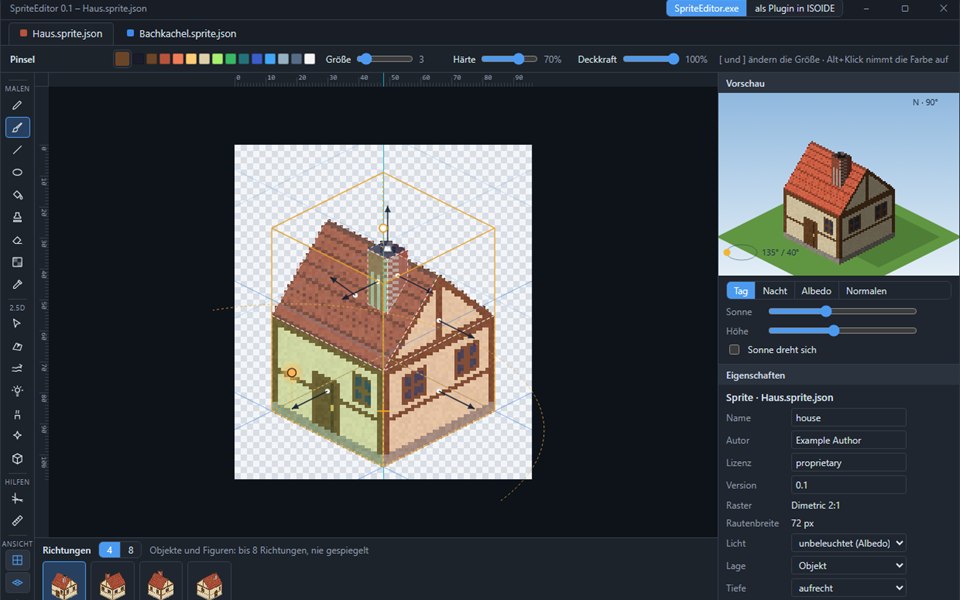The image size is (960, 600).
Task: Select the ellipse shape tool
Action: point(17,172)
